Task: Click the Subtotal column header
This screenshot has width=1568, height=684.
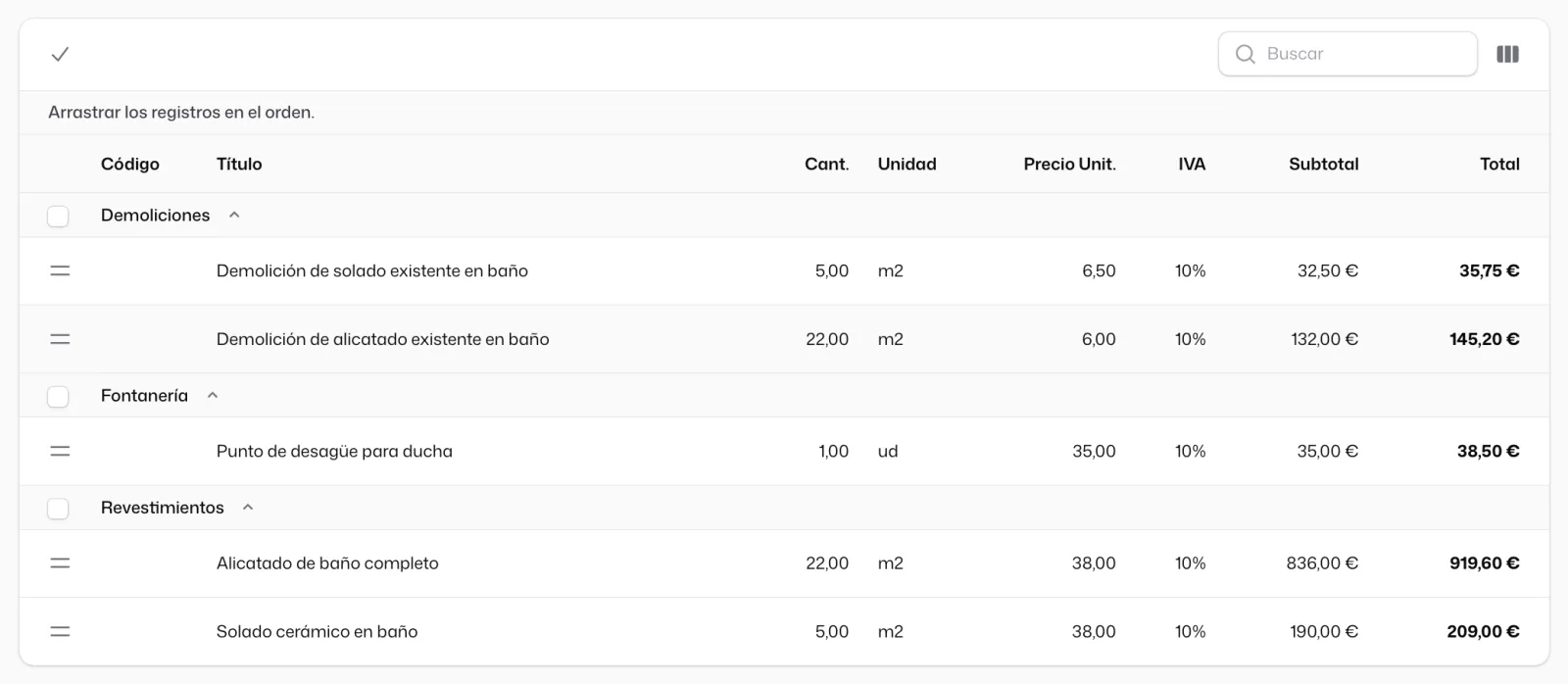Action: click(x=1323, y=164)
